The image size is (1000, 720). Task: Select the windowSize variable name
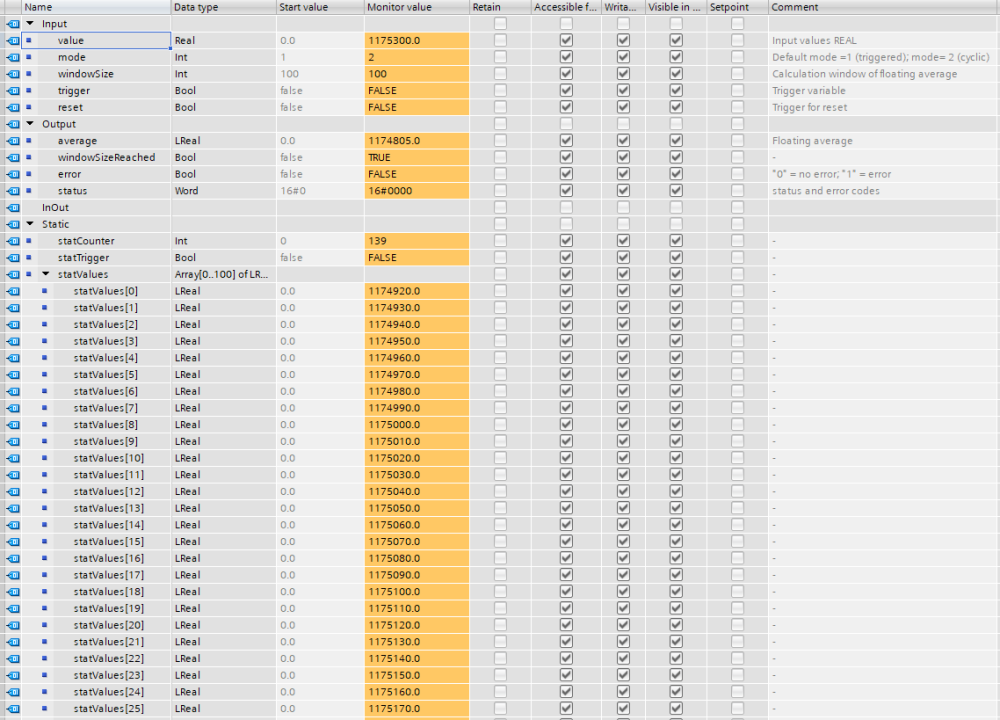[x=85, y=73]
